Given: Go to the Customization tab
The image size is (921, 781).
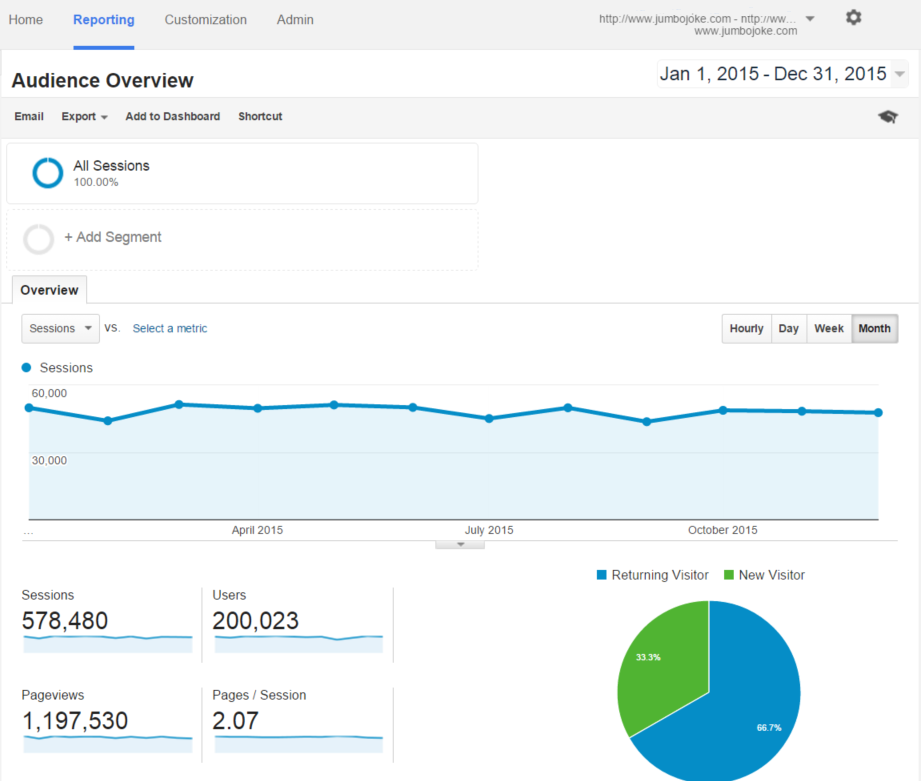Looking at the screenshot, I should click(205, 20).
